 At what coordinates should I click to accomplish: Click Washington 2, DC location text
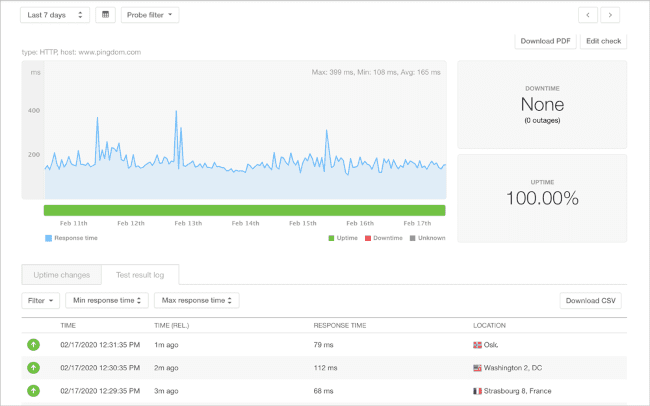tap(513, 368)
